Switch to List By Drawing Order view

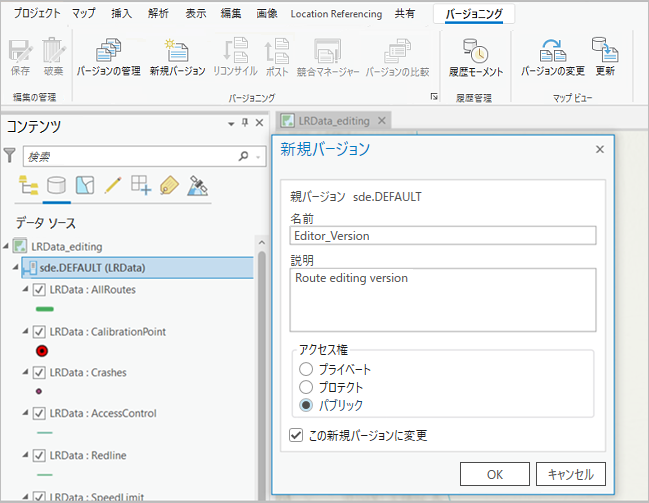pyautogui.click(x=28, y=185)
